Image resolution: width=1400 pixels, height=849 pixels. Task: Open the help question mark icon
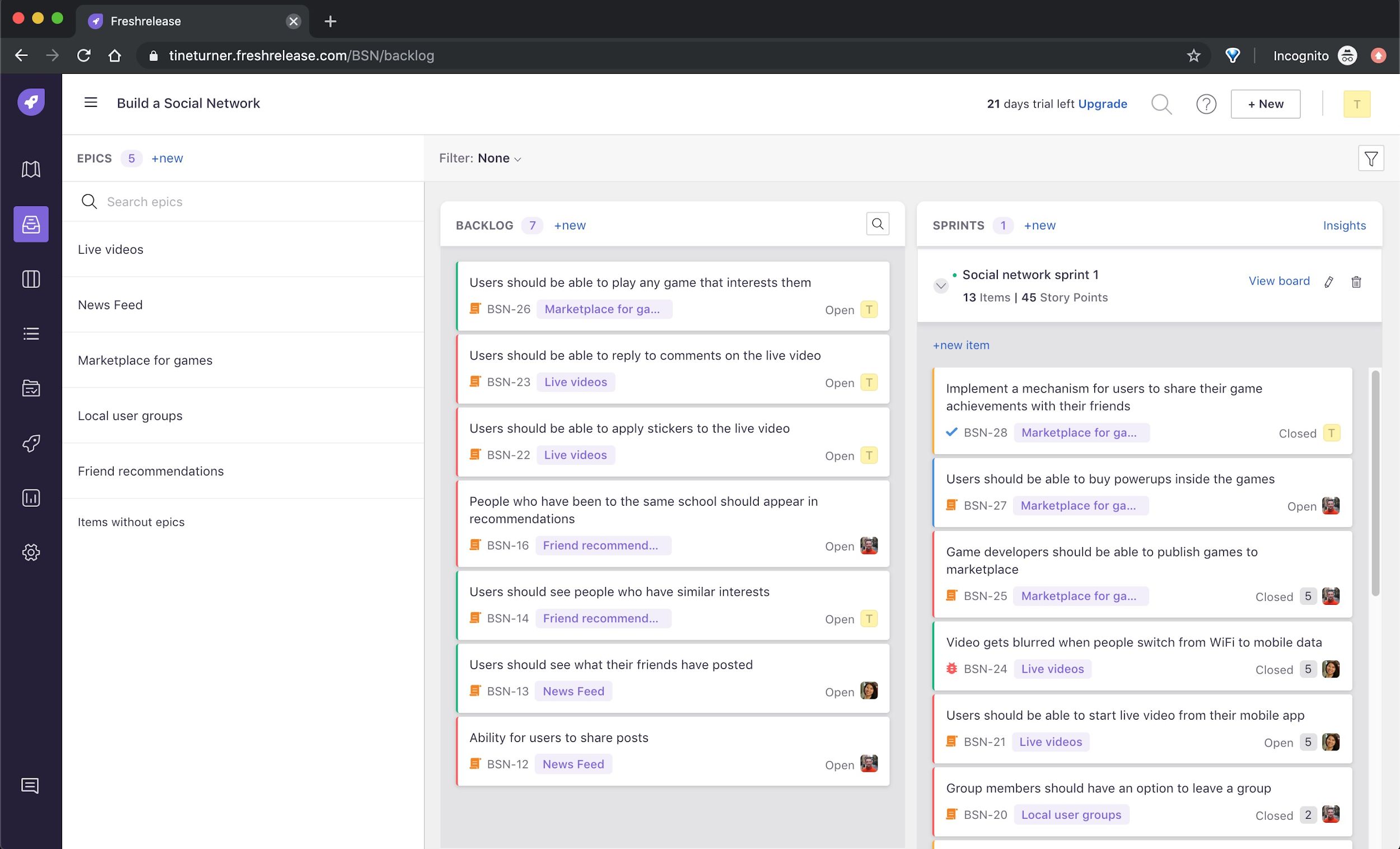pyautogui.click(x=1206, y=104)
